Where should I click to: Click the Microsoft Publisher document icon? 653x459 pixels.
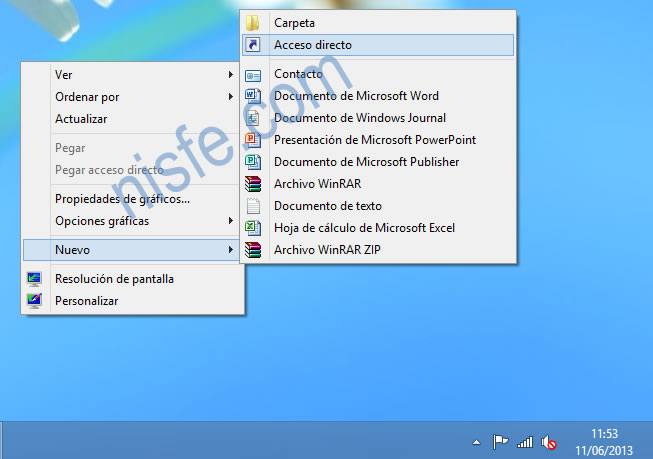tap(253, 162)
